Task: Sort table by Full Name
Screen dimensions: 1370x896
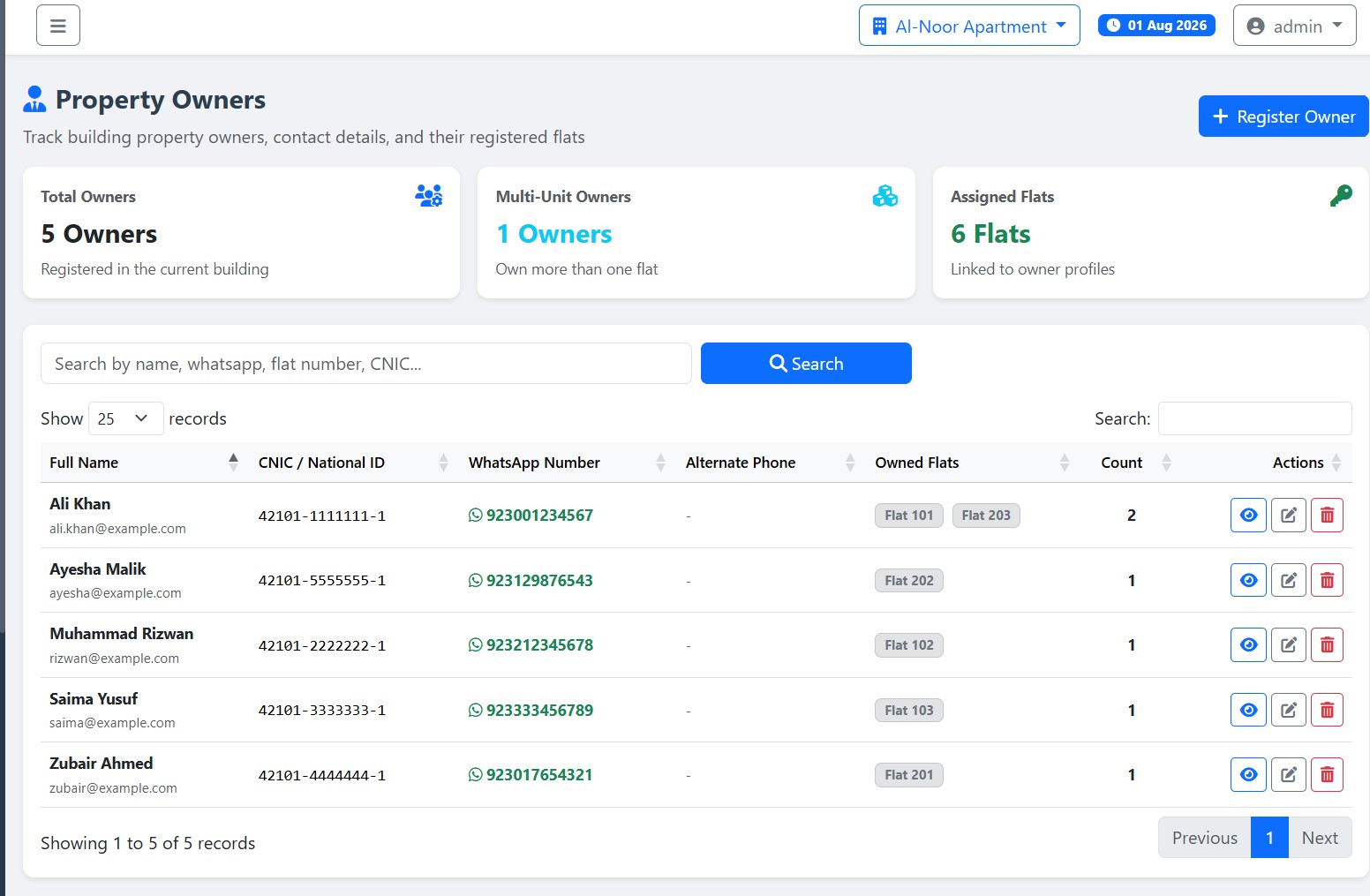Action: pos(144,463)
